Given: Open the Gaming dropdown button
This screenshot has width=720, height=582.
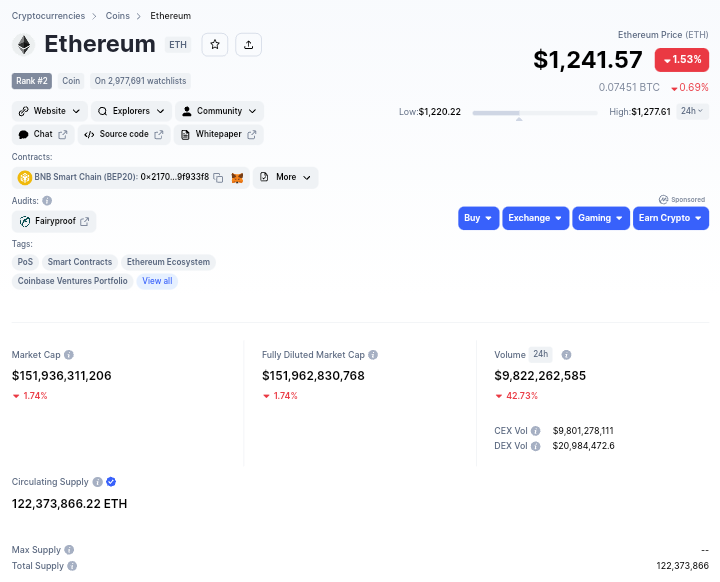Looking at the screenshot, I should 601,218.
